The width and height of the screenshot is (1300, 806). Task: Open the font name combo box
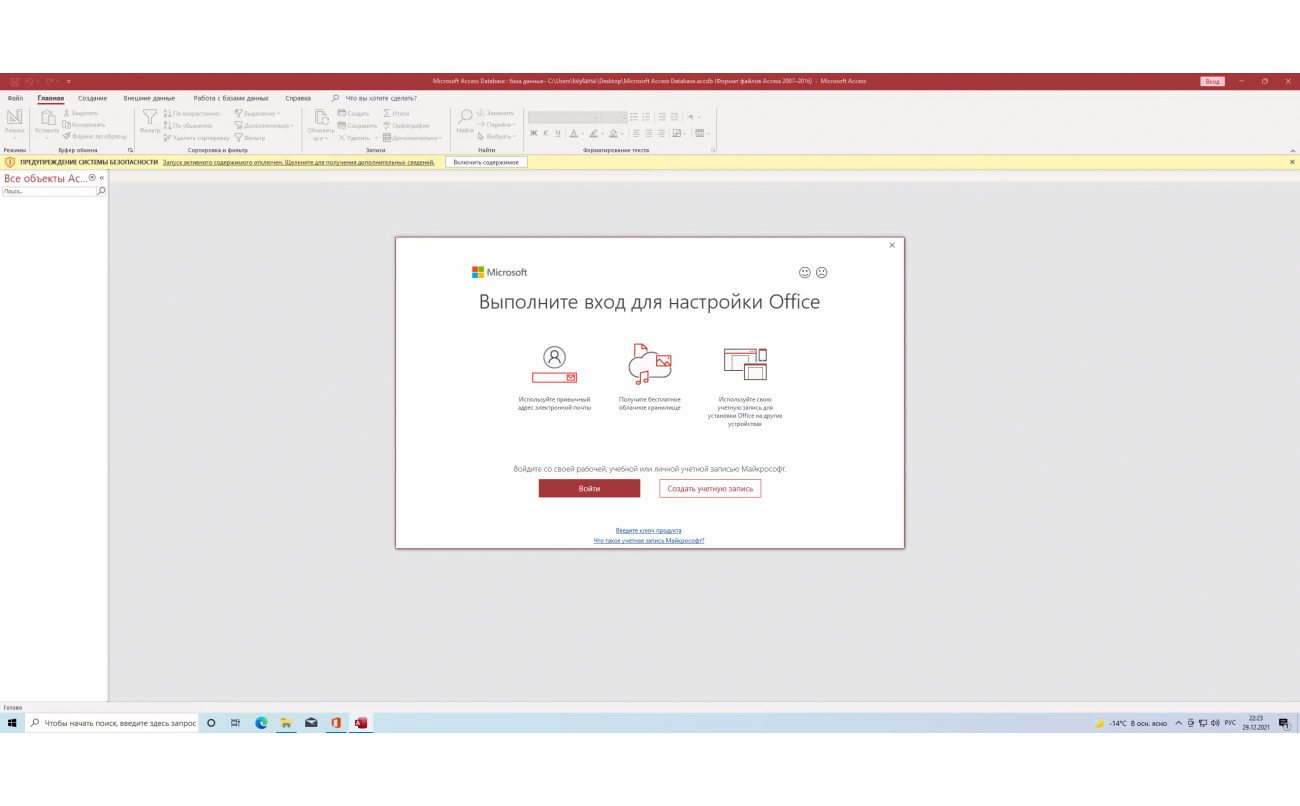click(x=564, y=117)
